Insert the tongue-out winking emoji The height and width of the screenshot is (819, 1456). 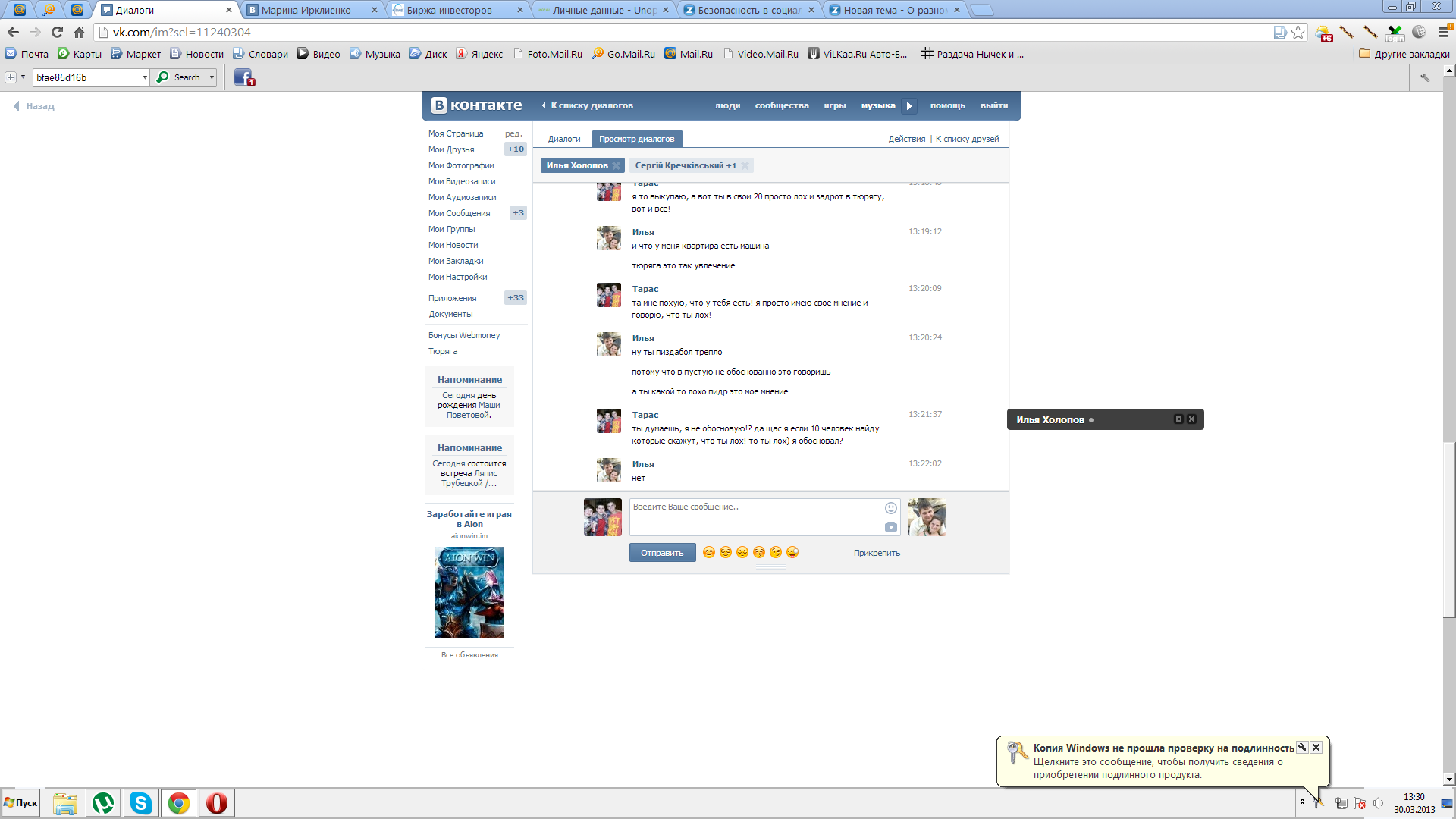click(x=792, y=552)
